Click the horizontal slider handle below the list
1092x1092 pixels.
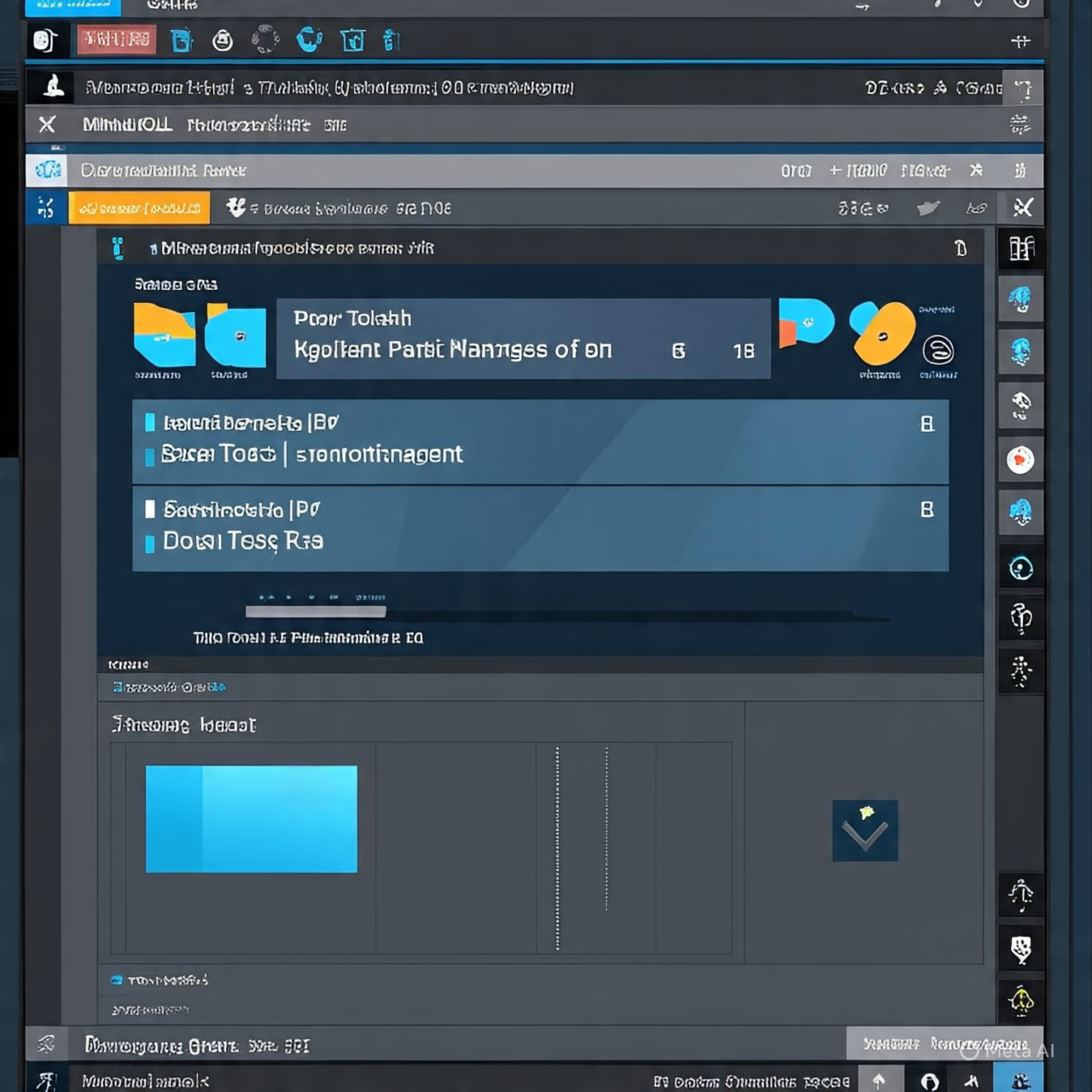coord(316,611)
